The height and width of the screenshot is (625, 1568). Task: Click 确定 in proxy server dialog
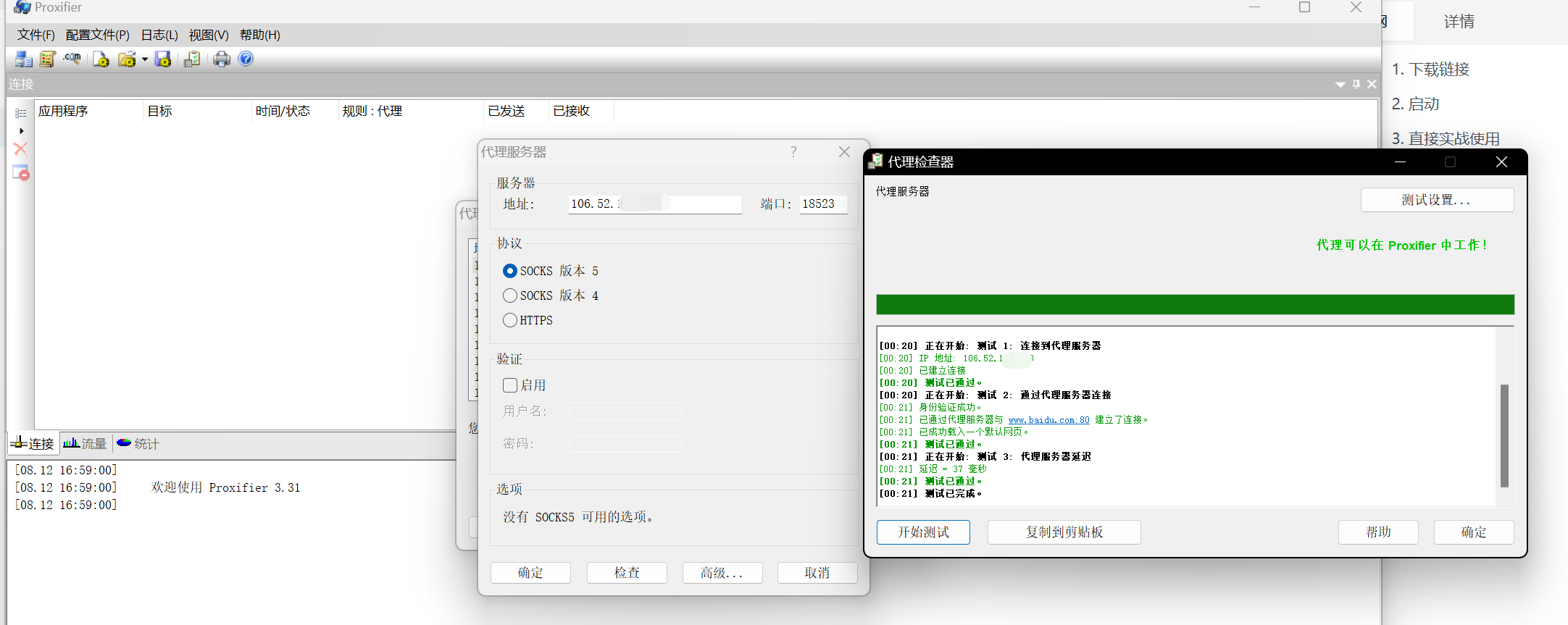[x=530, y=573]
